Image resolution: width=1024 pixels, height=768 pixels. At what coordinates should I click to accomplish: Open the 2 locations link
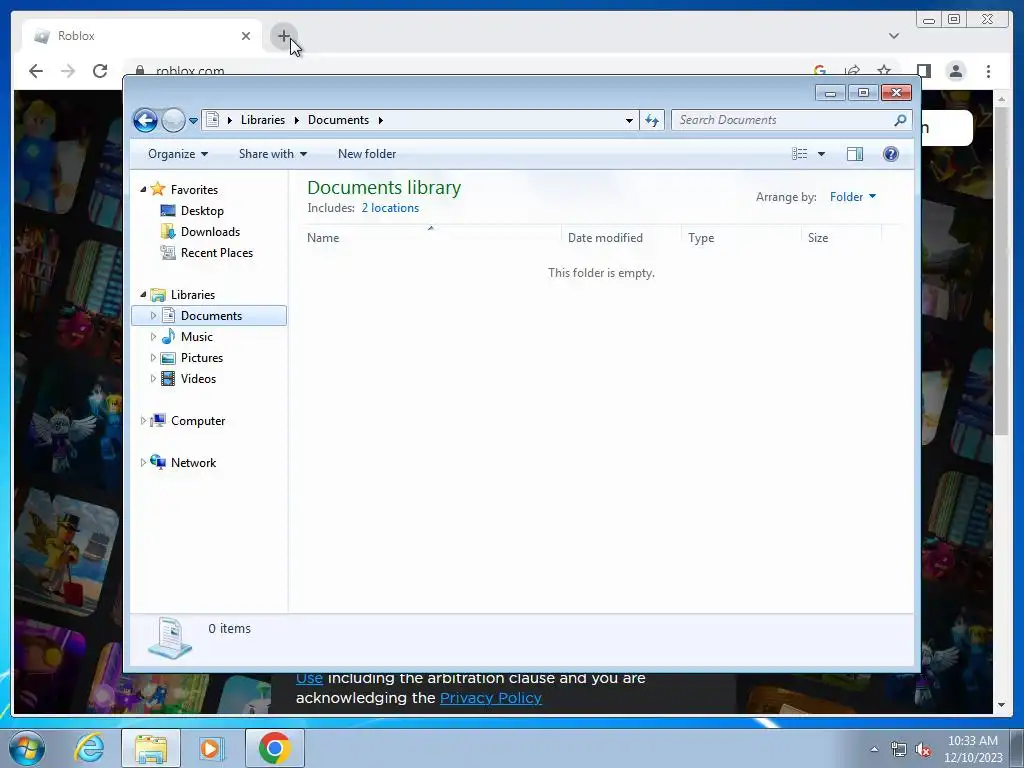[x=391, y=208]
